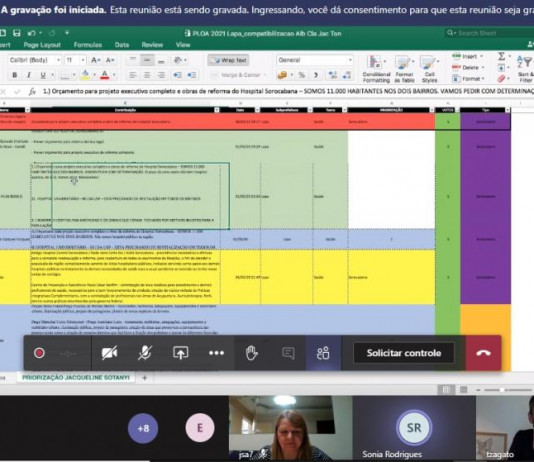Unmute the microphone

coord(145,353)
